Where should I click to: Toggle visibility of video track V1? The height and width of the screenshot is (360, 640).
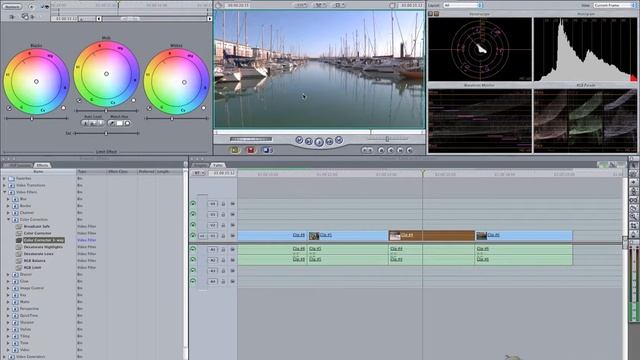pyautogui.click(x=193, y=236)
